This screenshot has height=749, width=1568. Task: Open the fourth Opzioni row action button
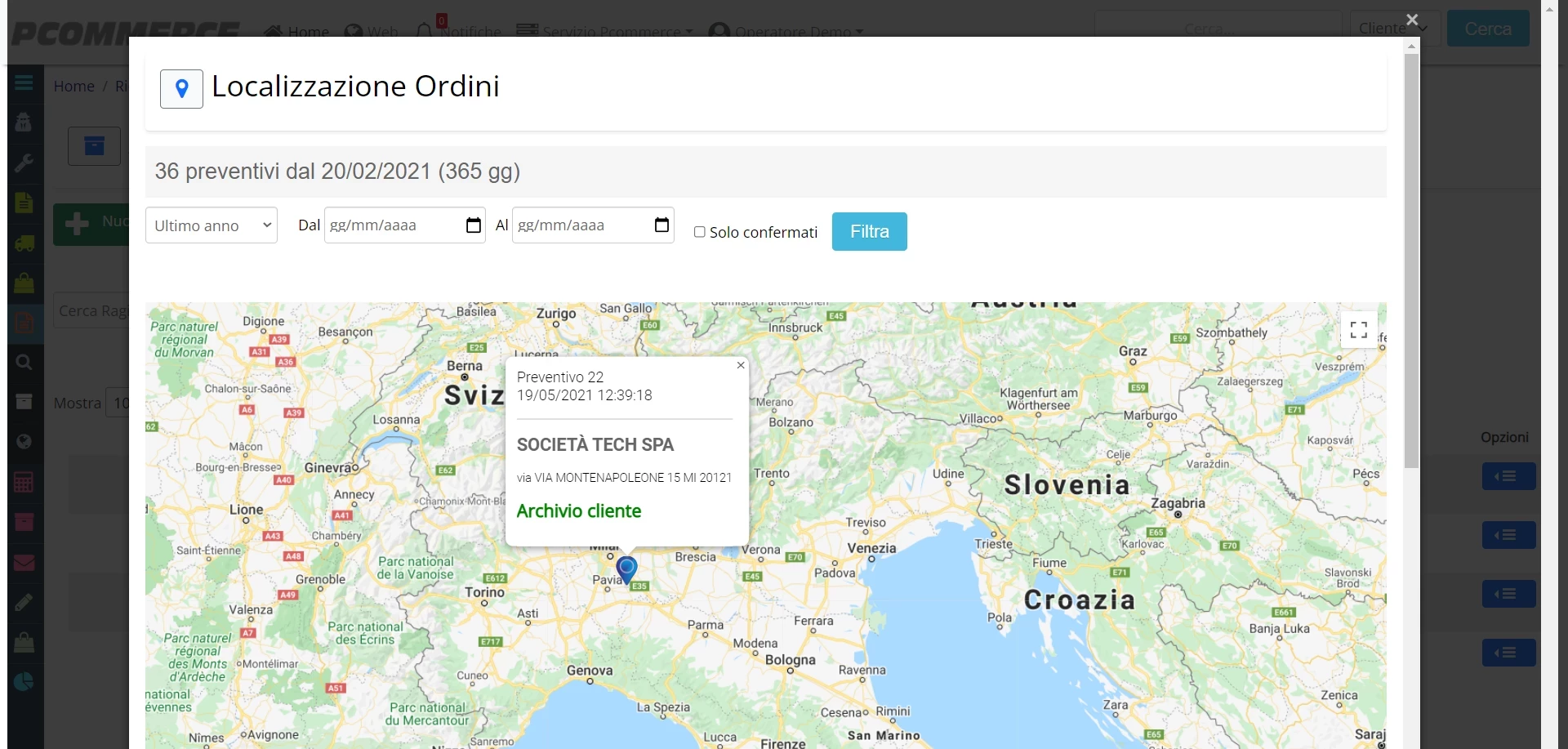[x=1509, y=653]
